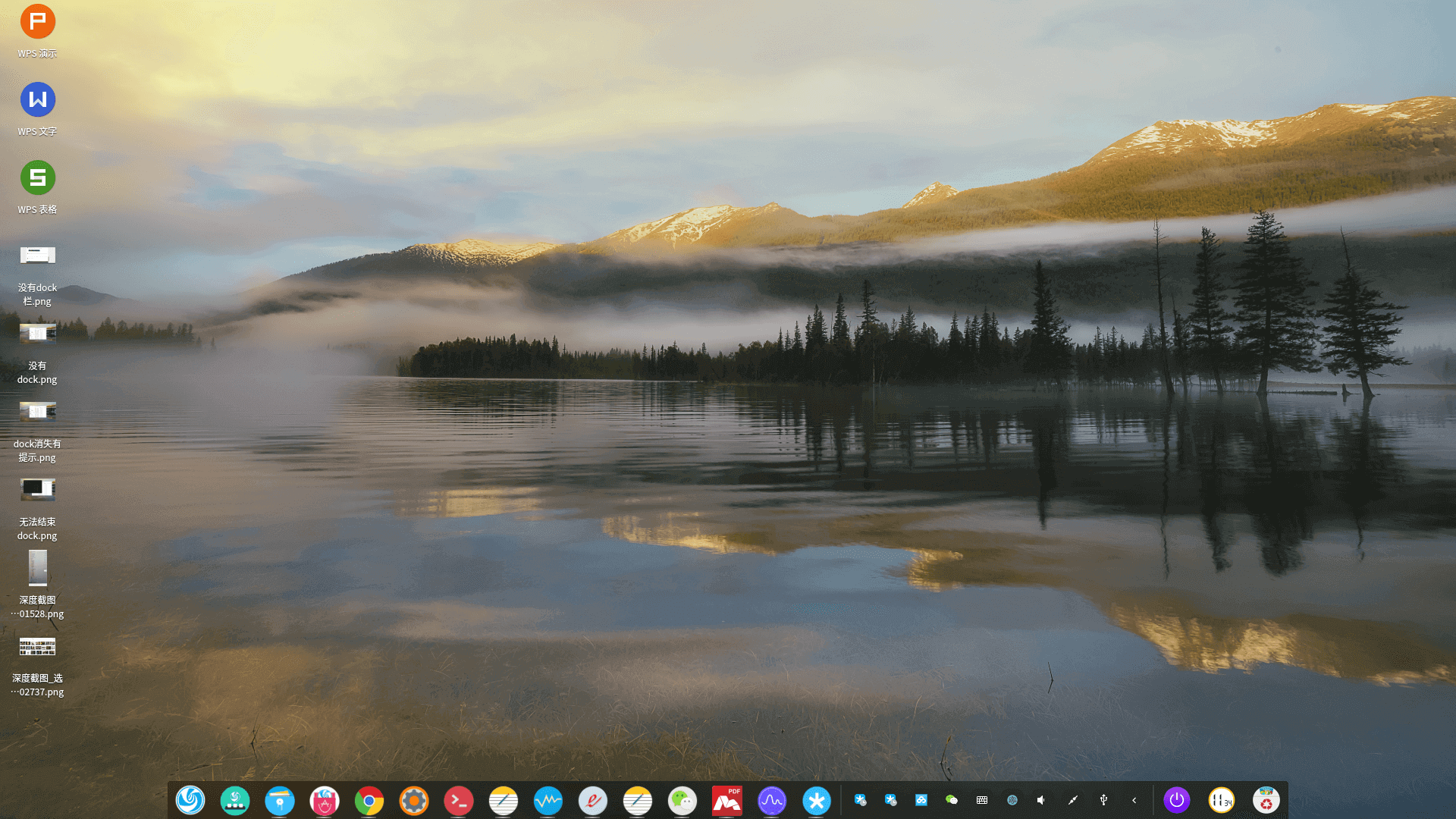
Task: Open the Deepin app store icon
Action: click(x=325, y=800)
